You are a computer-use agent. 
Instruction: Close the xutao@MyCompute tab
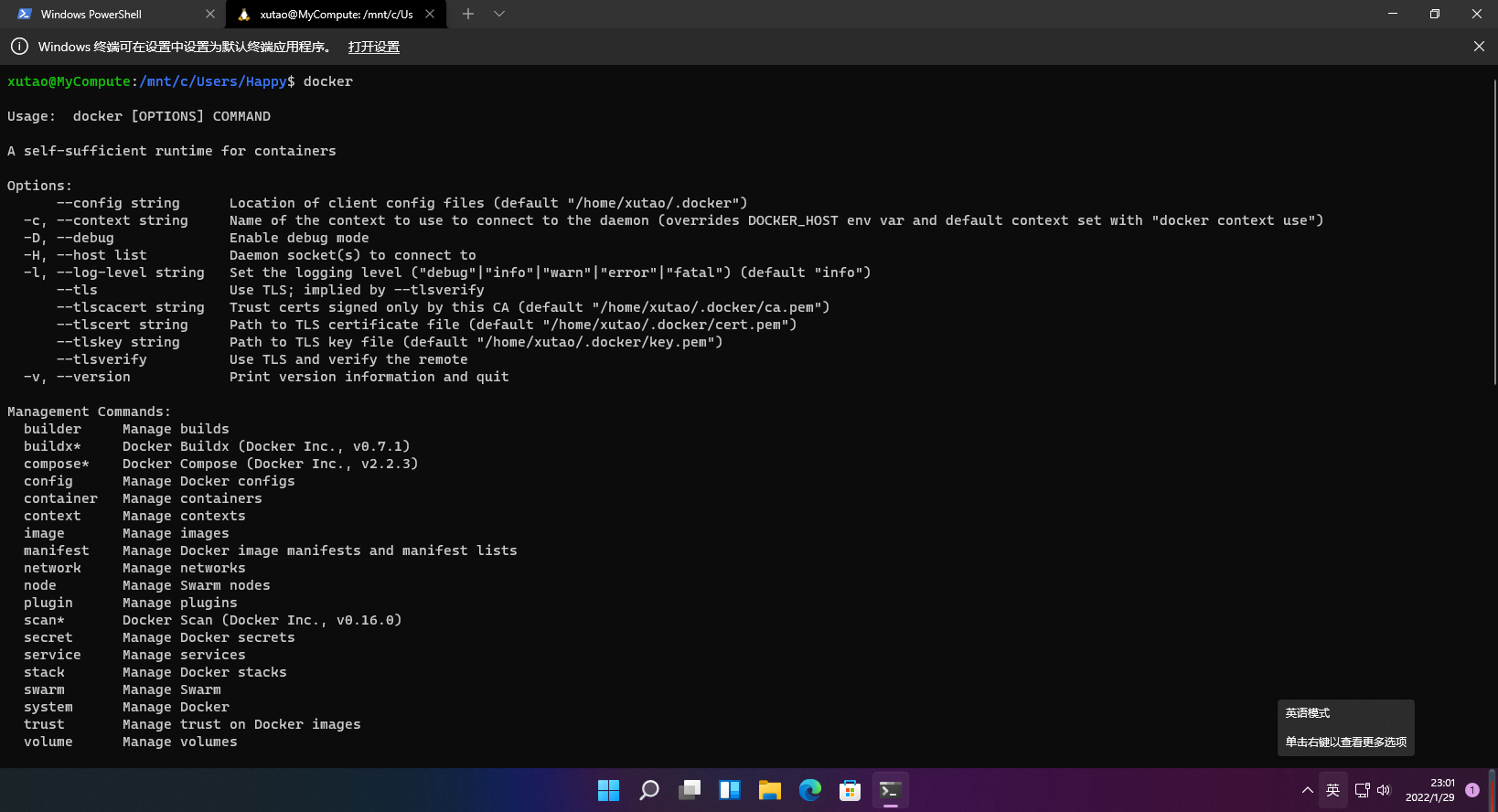430,14
